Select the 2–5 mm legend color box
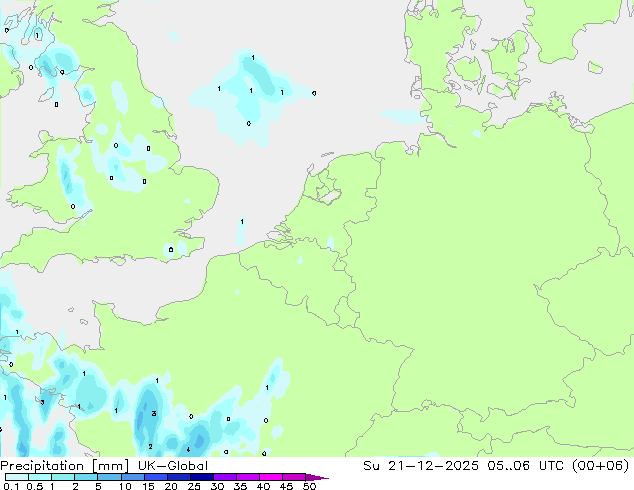Screen dimensions: 634x490 pyautogui.click(x=86, y=477)
